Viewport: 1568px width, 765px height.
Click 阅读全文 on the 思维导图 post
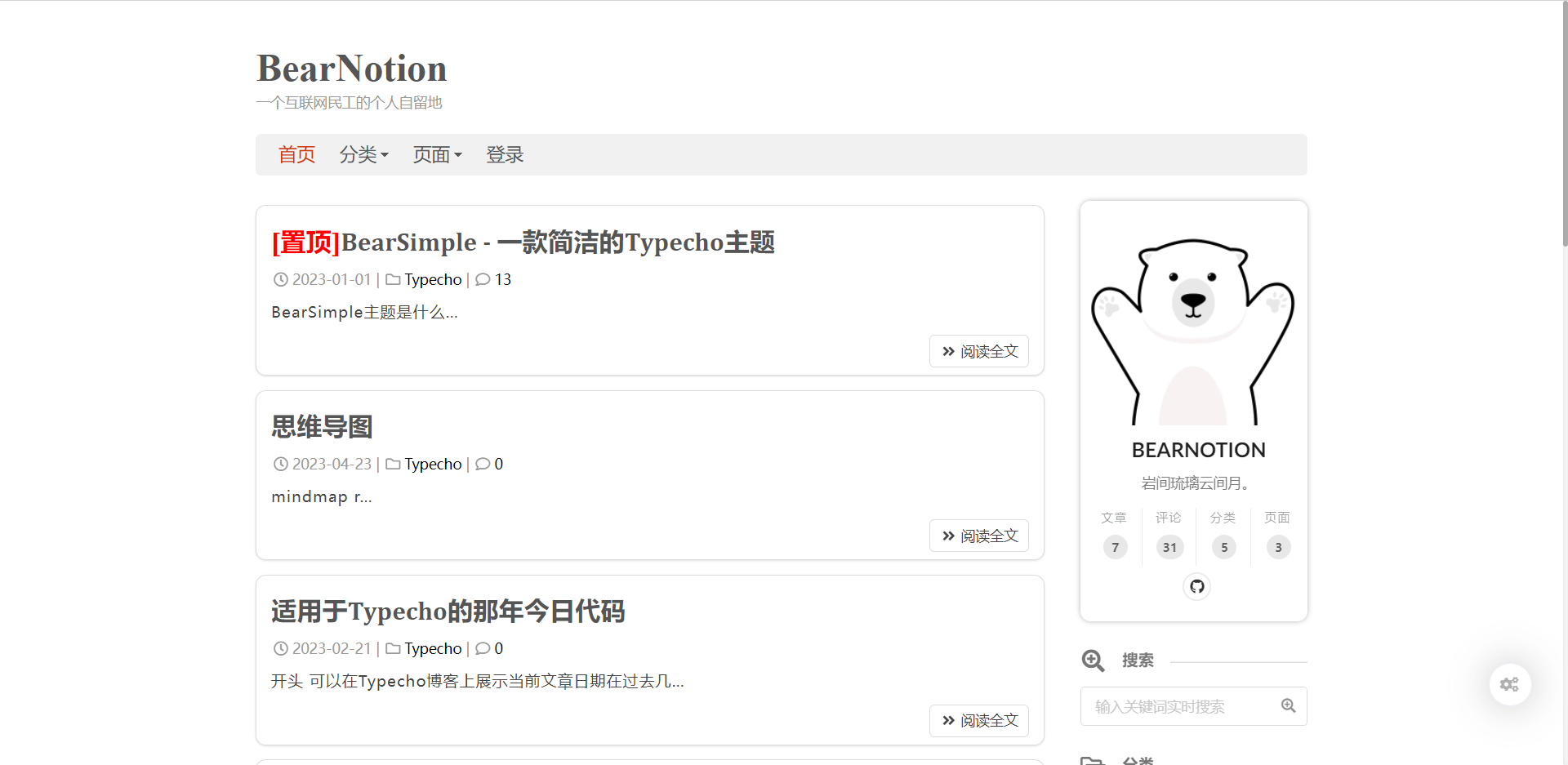[979, 536]
